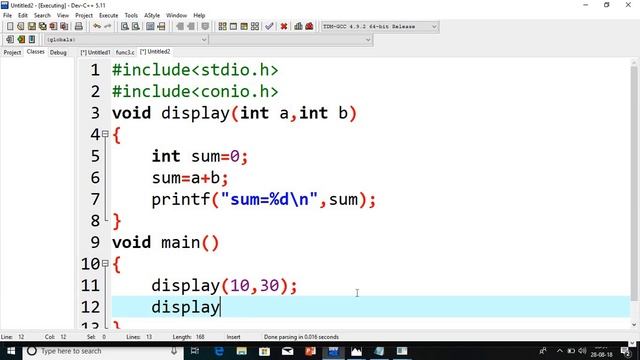
Task: Click the delete profiling information icon
Action: 309,27
